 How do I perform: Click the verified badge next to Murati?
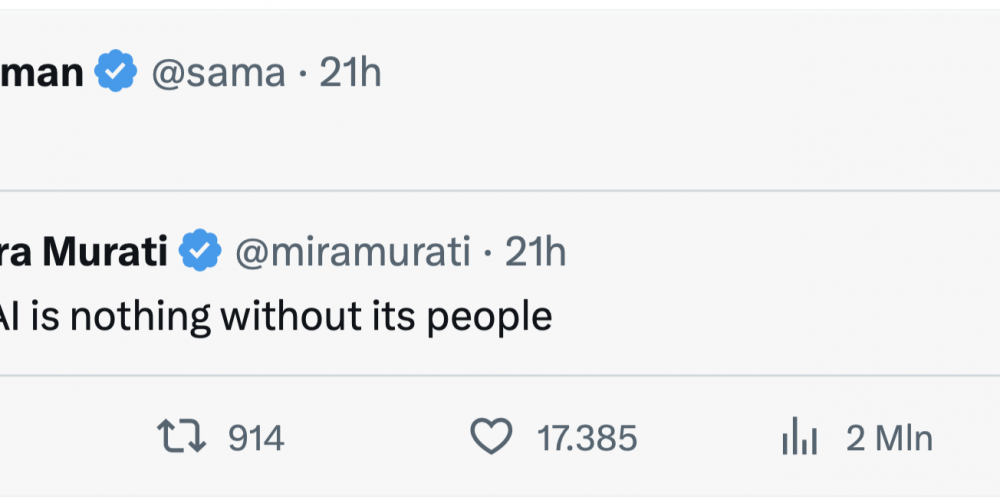coord(200,250)
